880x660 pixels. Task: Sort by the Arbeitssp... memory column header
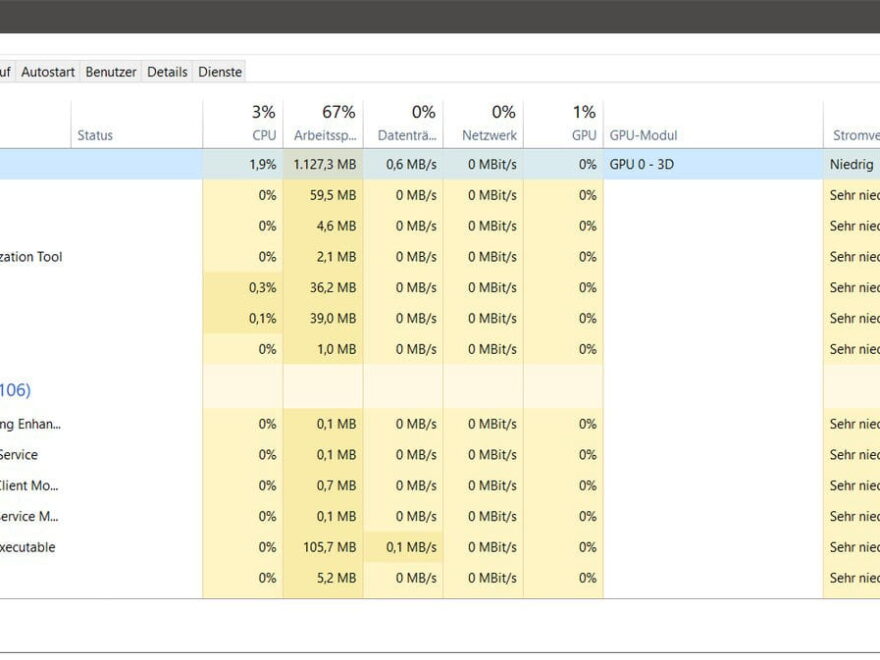[x=323, y=123]
